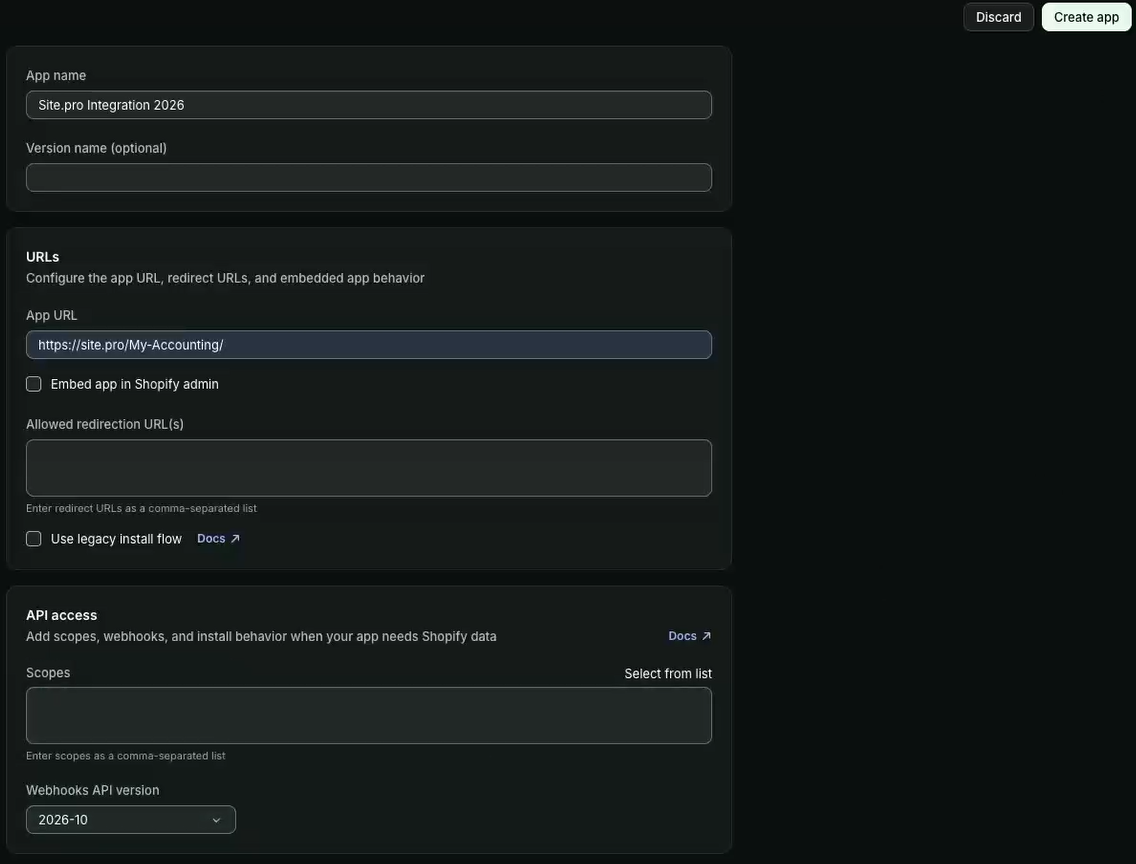
Task: Click the 'URLs' section heading
Action: [43, 257]
